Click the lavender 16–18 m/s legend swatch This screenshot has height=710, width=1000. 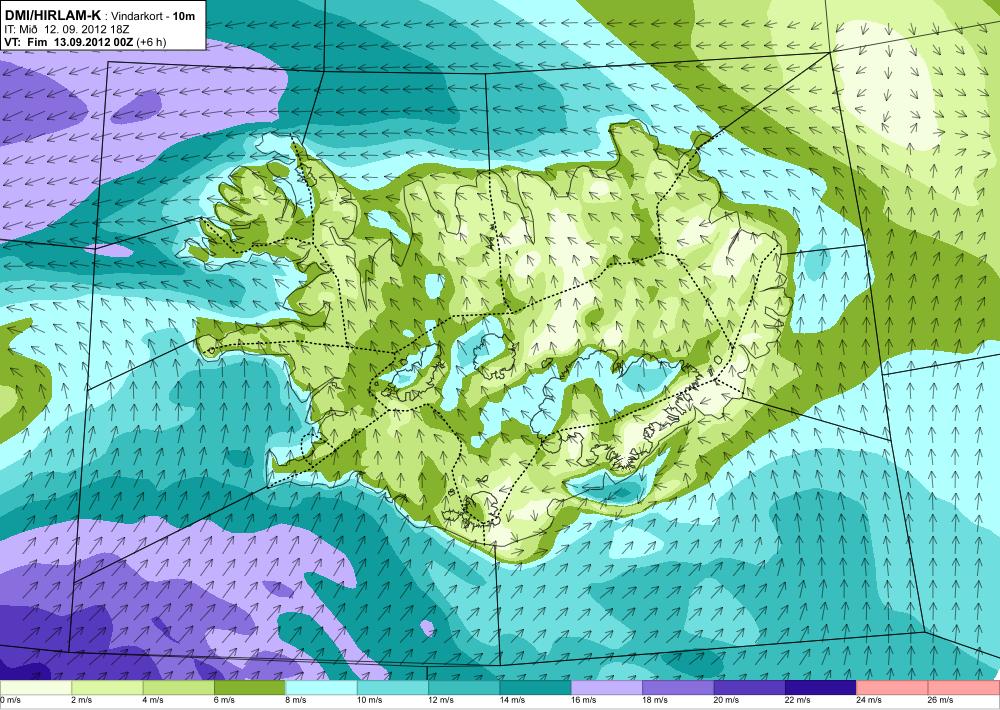coord(607,688)
